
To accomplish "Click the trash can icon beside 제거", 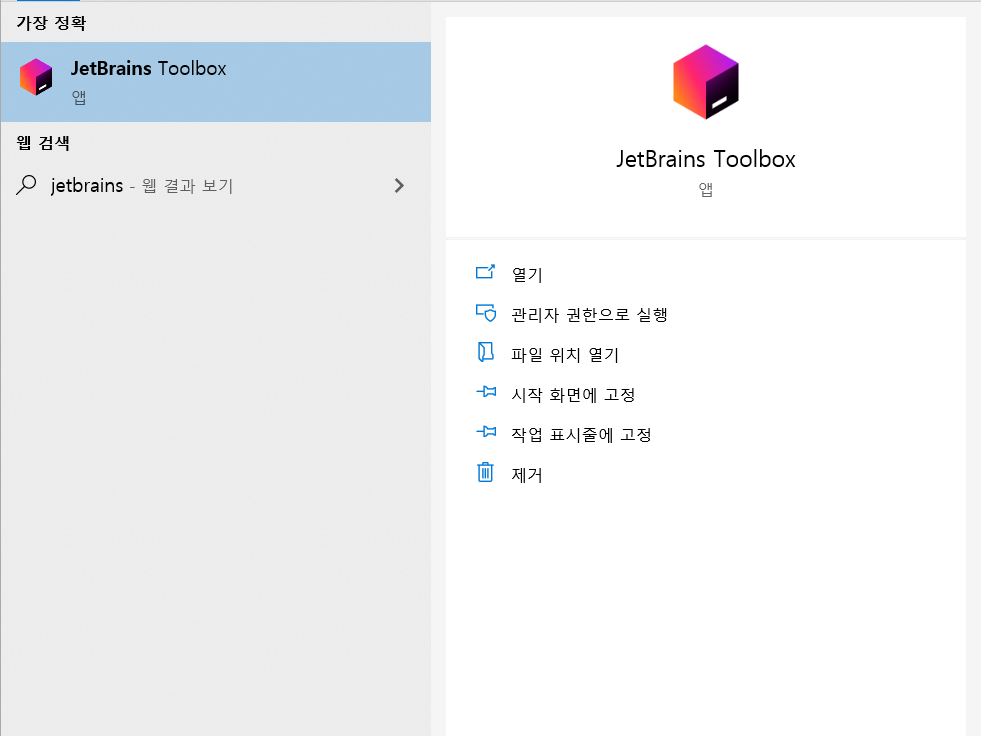I will pyautogui.click(x=485, y=473).
